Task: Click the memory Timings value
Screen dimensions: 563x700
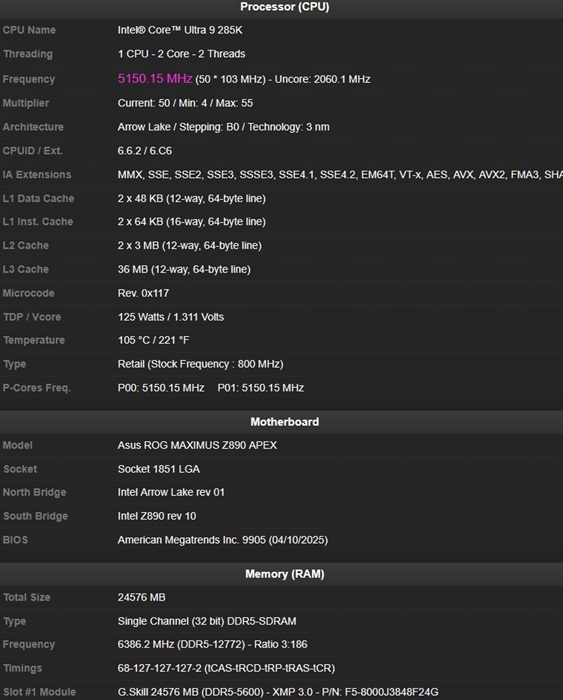Action: tap(226, 668)
